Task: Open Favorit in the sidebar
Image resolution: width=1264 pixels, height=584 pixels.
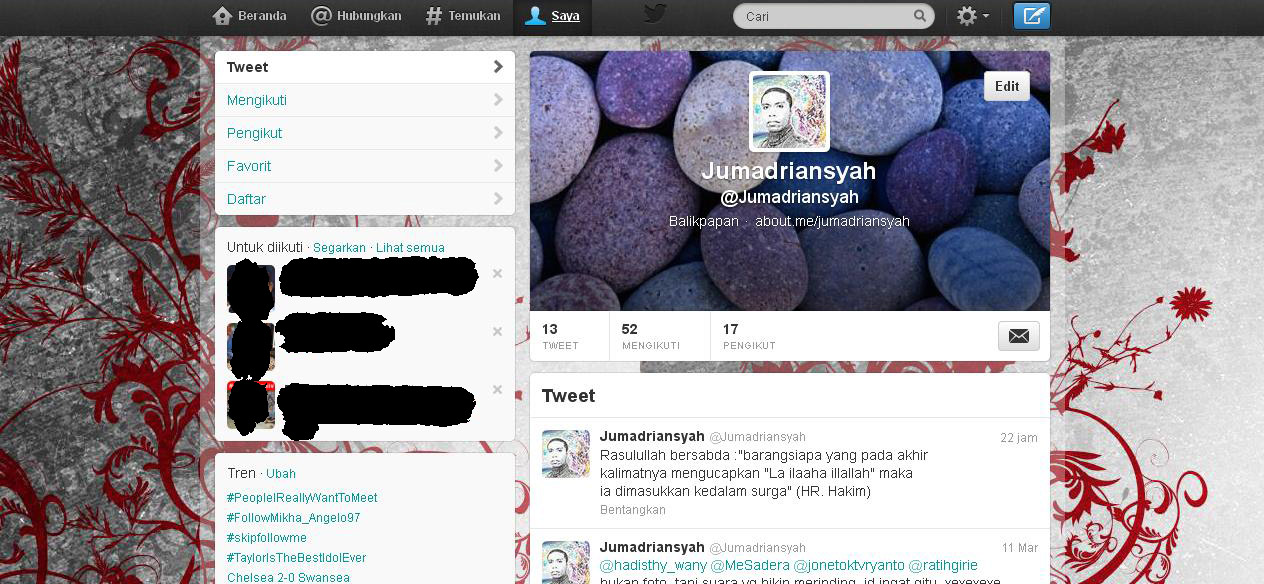Action: (365, 166)
